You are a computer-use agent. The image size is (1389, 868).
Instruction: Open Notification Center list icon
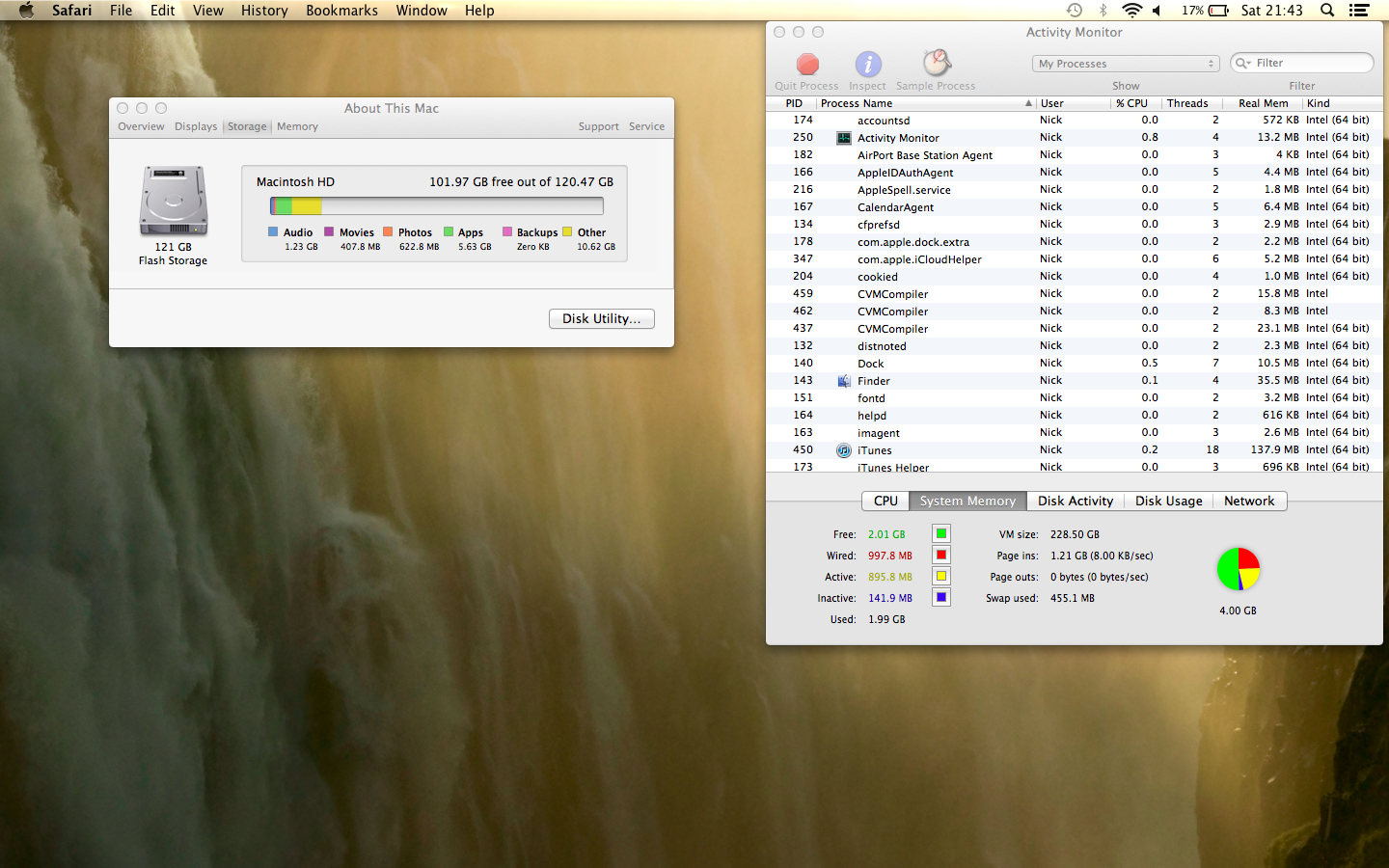pos(1359,10)
